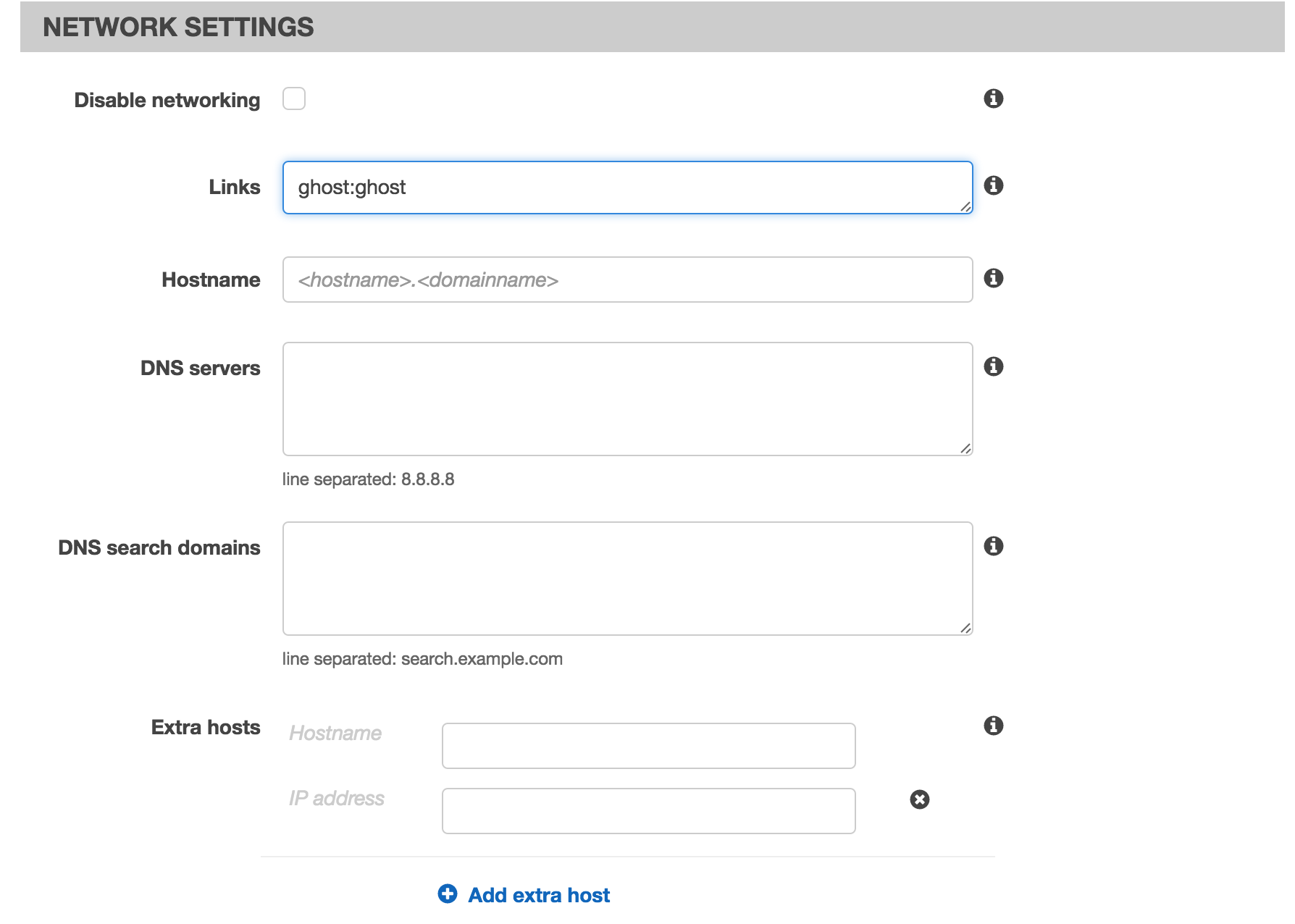Click the resize handle of DNS servers box
This screenshot has height=924, width=1295.
click(965, 449)
